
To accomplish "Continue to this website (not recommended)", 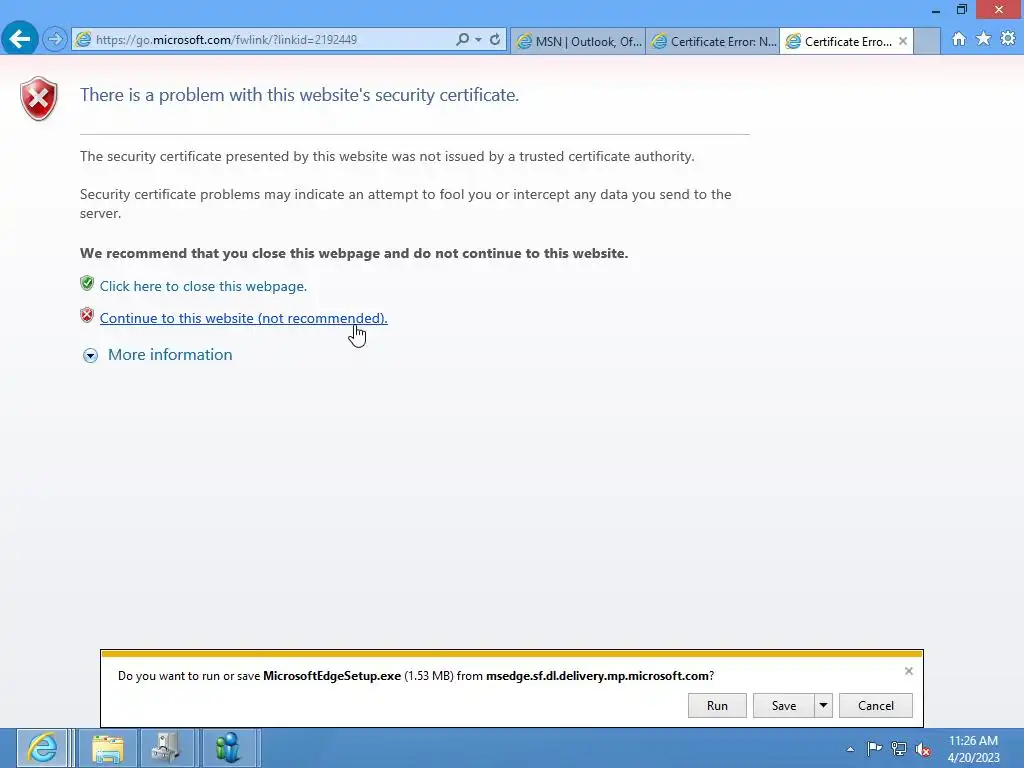I will tap(244, 318).
